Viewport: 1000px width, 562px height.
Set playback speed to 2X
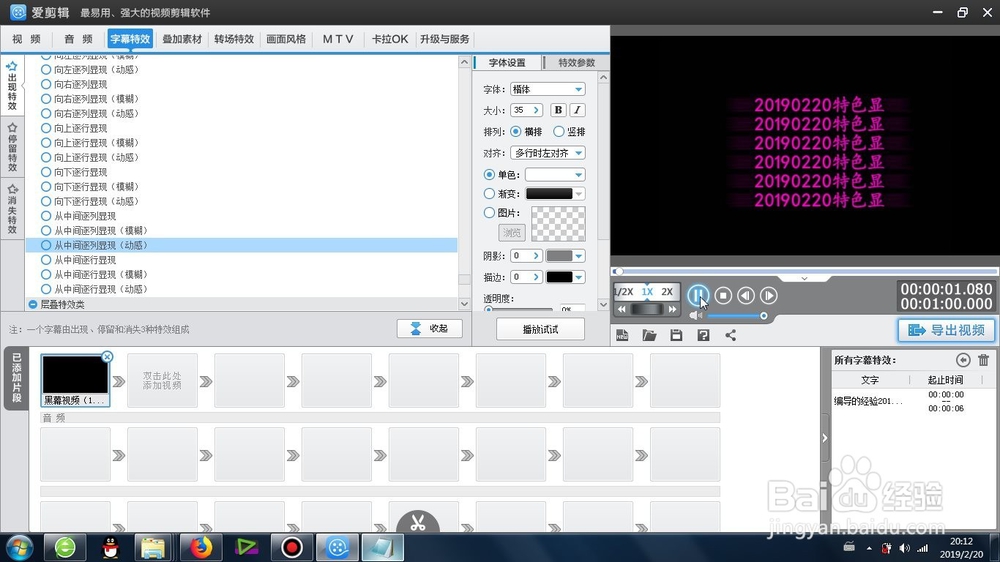(667, 292)
